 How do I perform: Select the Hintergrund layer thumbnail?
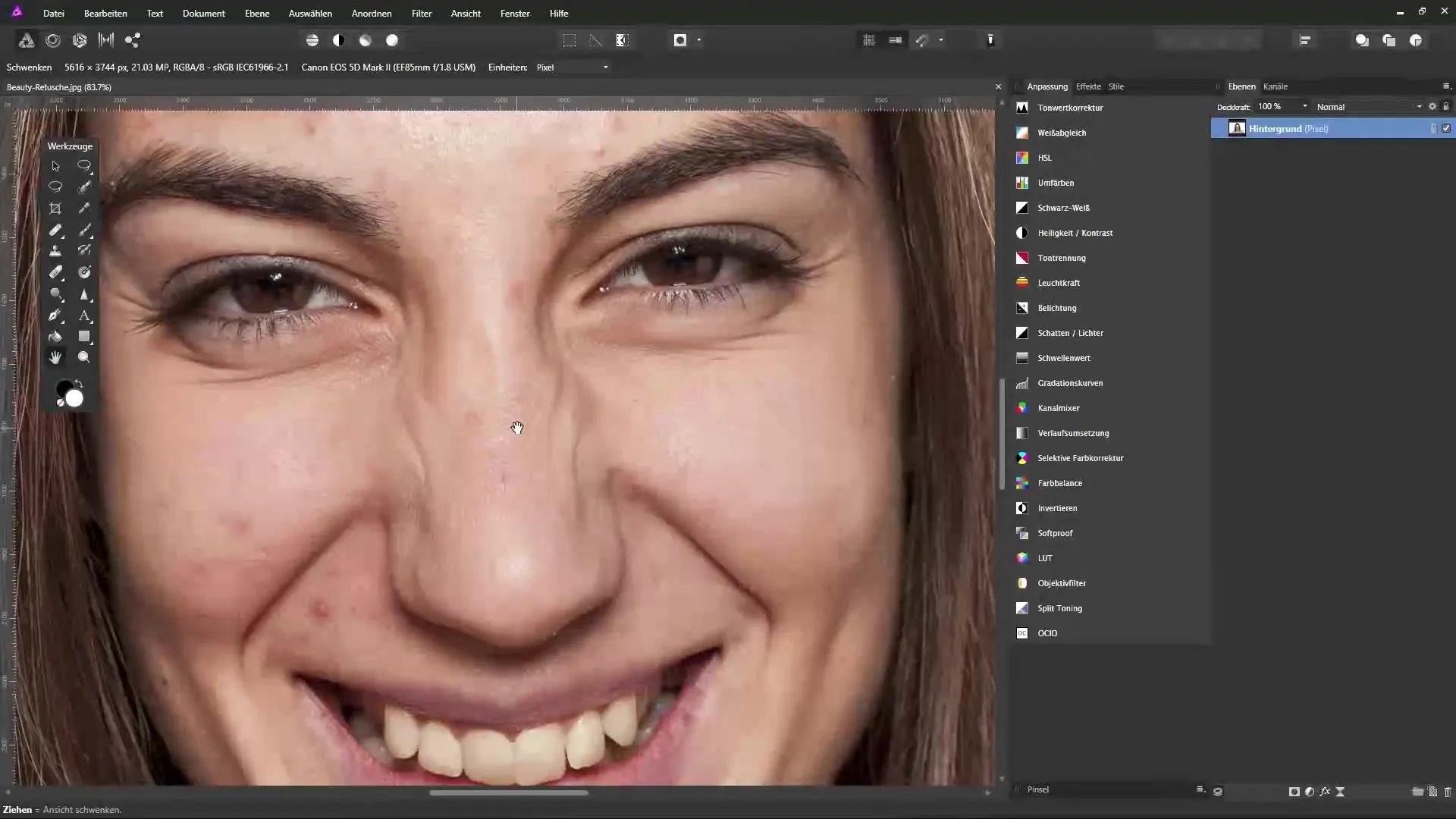pyautogui.click(x=1237, y=128)
